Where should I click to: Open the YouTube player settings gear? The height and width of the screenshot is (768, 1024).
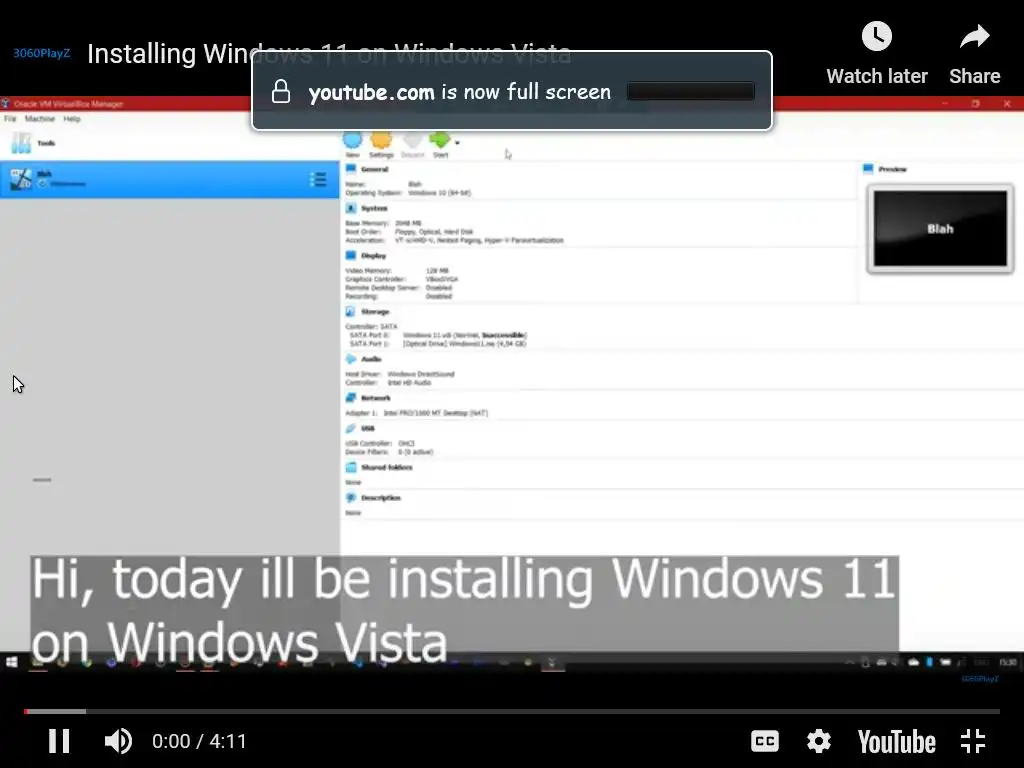click(818, 741)
